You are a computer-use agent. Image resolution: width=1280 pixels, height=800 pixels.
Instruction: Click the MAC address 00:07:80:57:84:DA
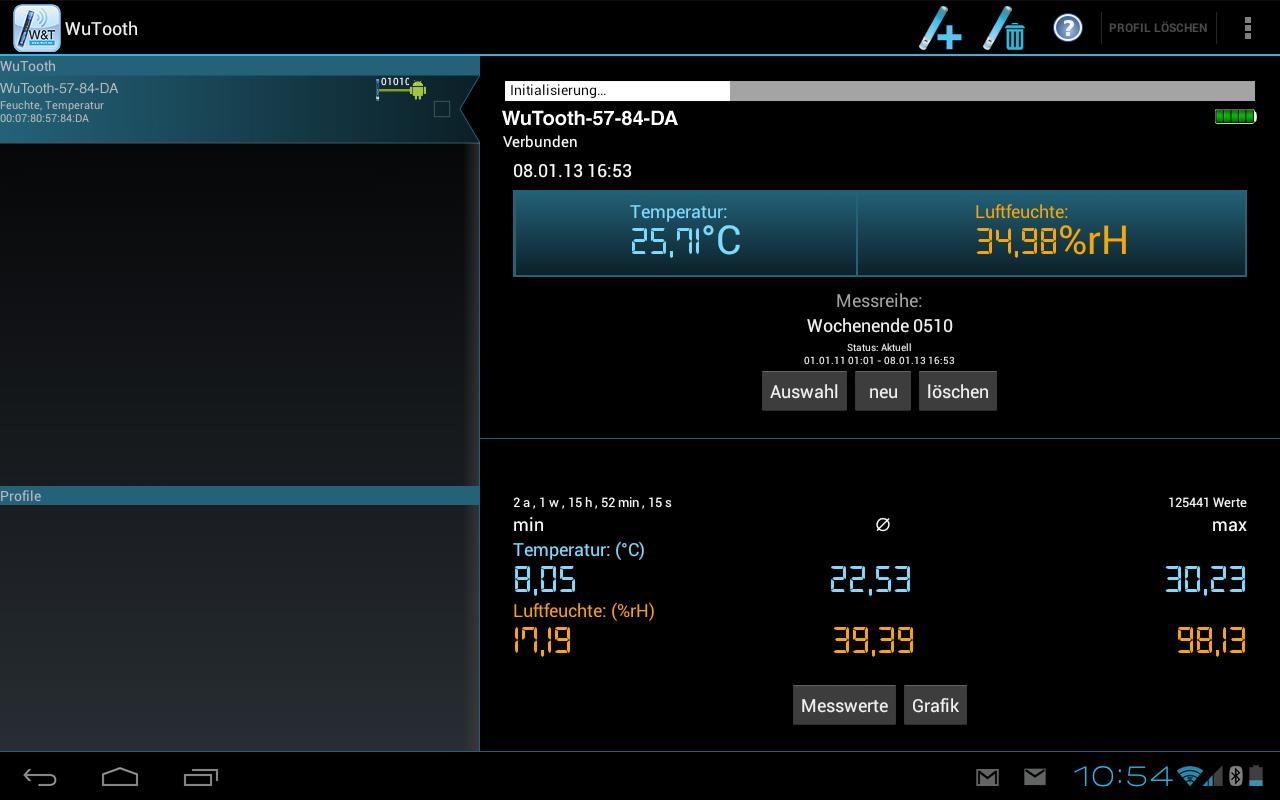click(x=44, y=118)
